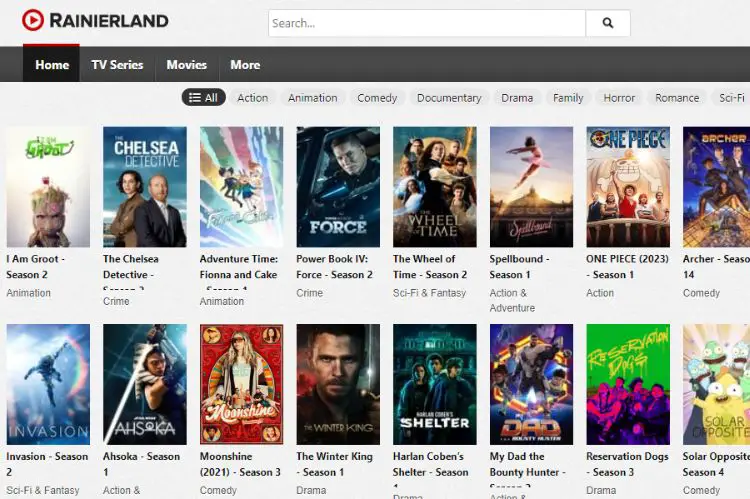Click 'Spellbound - Season 1' title link
Image resolution: width=750 pixels, height=499 pixels.
[x=519, y=266]
